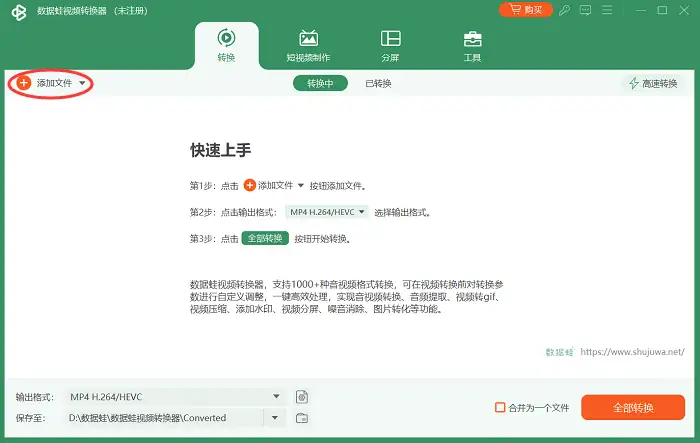The height and width of the screenshot is (443, 700).
Task: Click the app logo icon in title bar
Action: (x=19, y=13)
